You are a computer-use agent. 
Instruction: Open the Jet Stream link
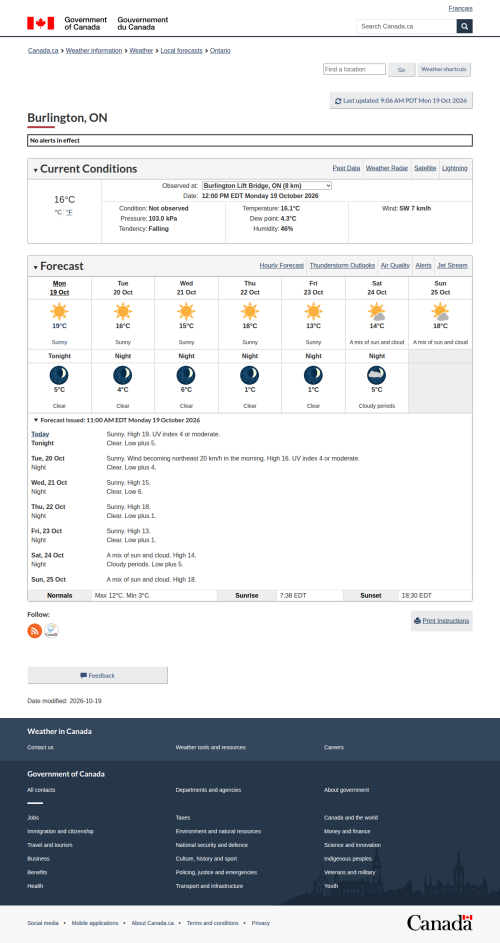(x=452, y=265)
